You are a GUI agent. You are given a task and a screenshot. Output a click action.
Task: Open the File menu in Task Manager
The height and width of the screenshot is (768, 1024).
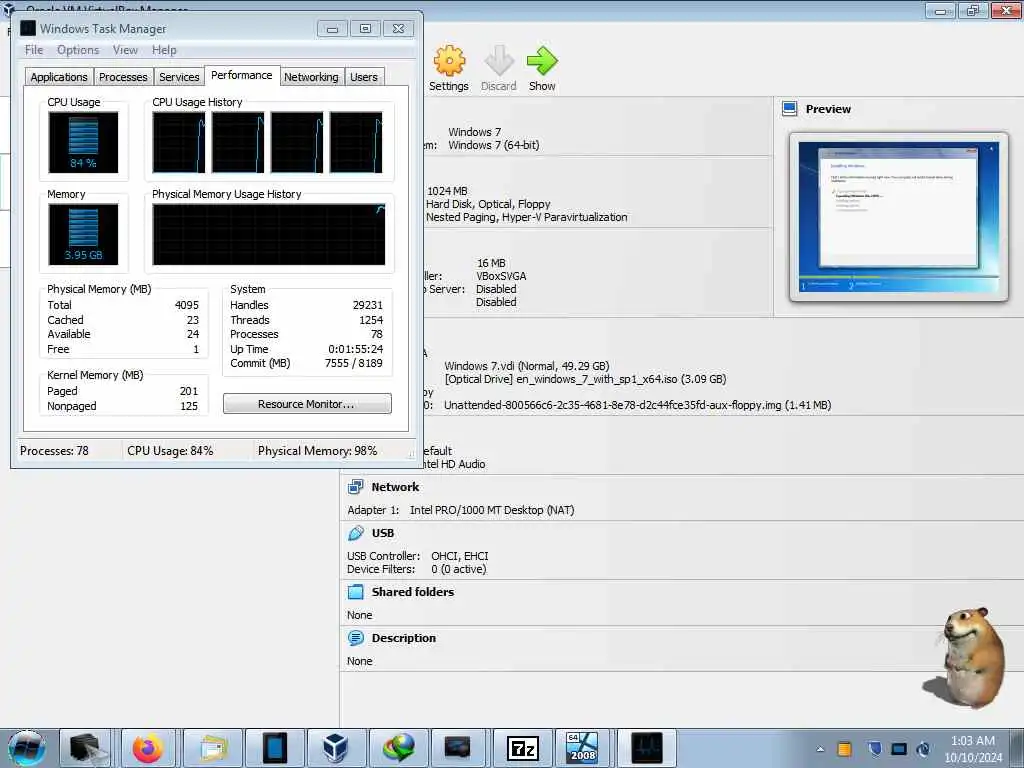click(34, 50)
